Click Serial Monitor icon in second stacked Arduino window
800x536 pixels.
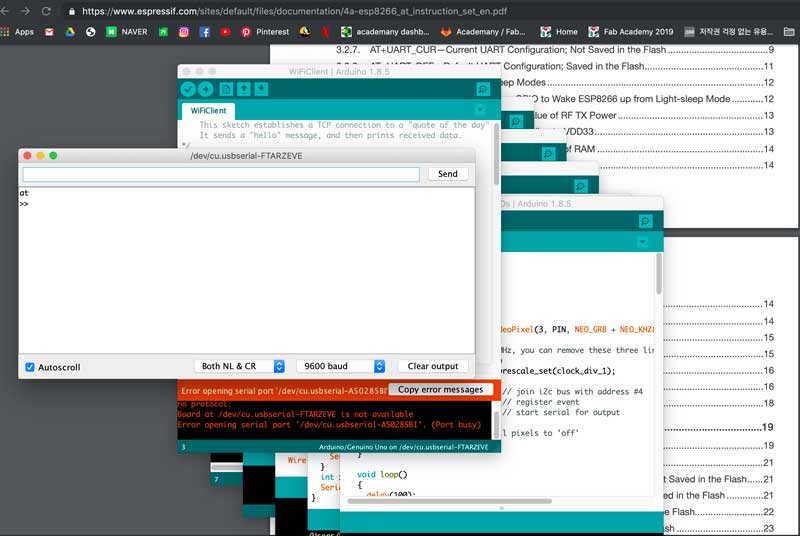pyautogui.click(x=516, y=121)
